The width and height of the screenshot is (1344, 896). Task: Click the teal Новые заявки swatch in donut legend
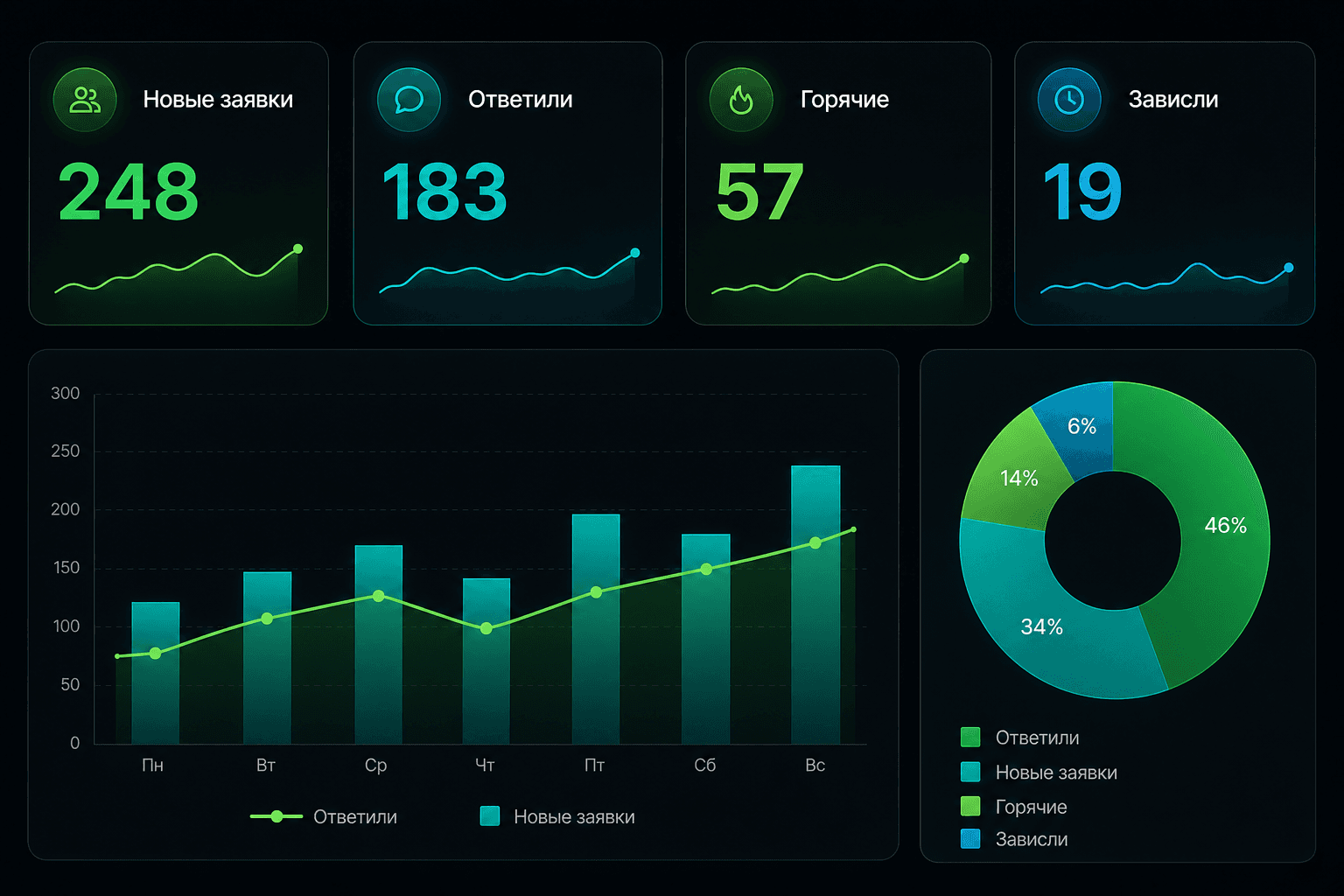[970, 772]
